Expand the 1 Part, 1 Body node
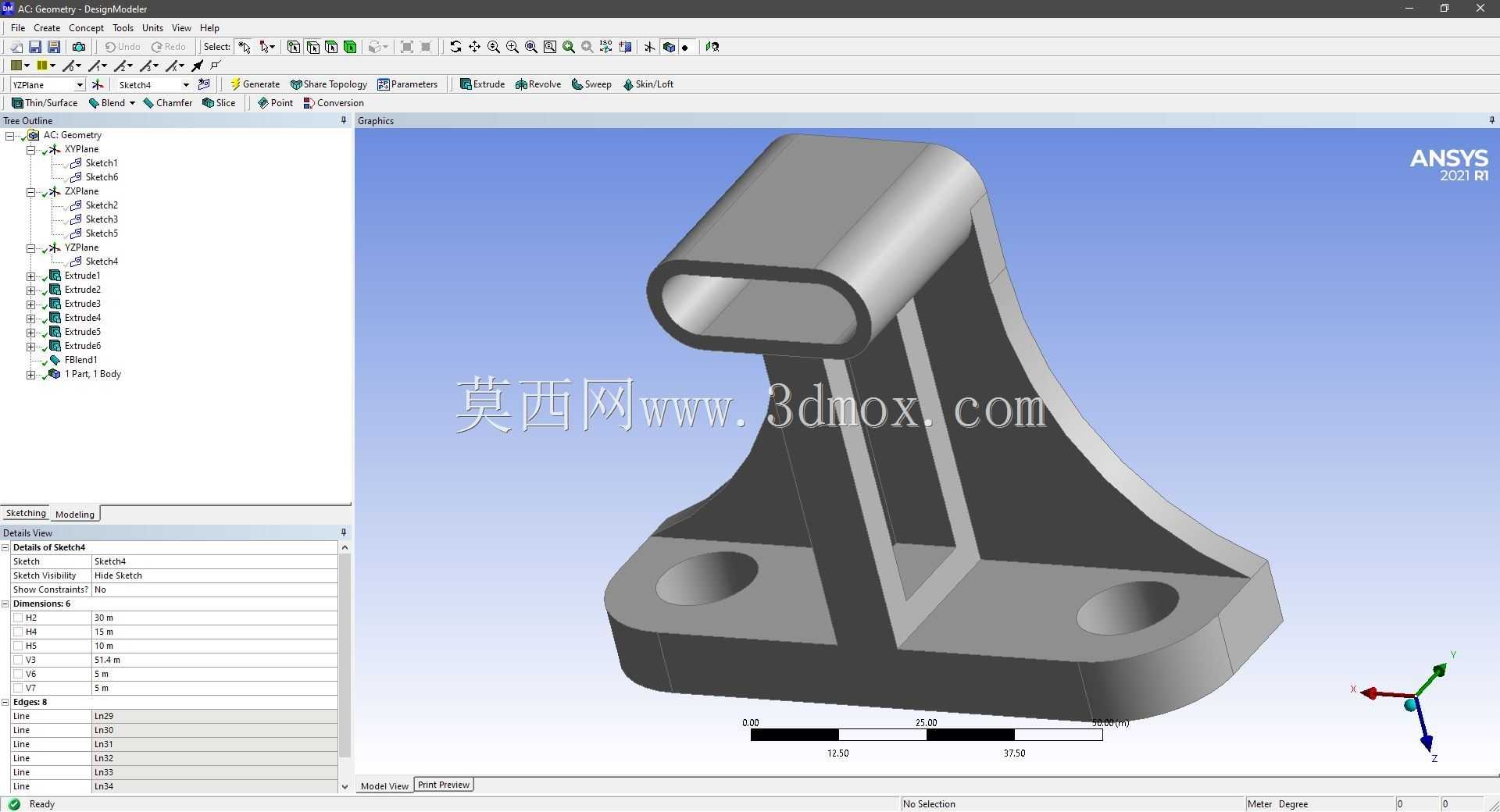The width and height of the screenshot is (1500, 812). coord(31,374)
